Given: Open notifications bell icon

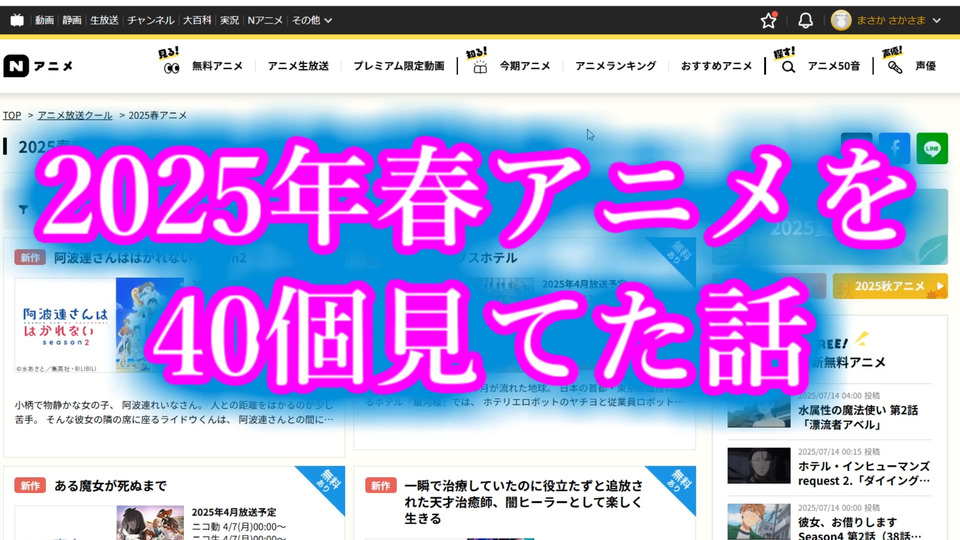Looking at the screenshot, I should (806, 20).
